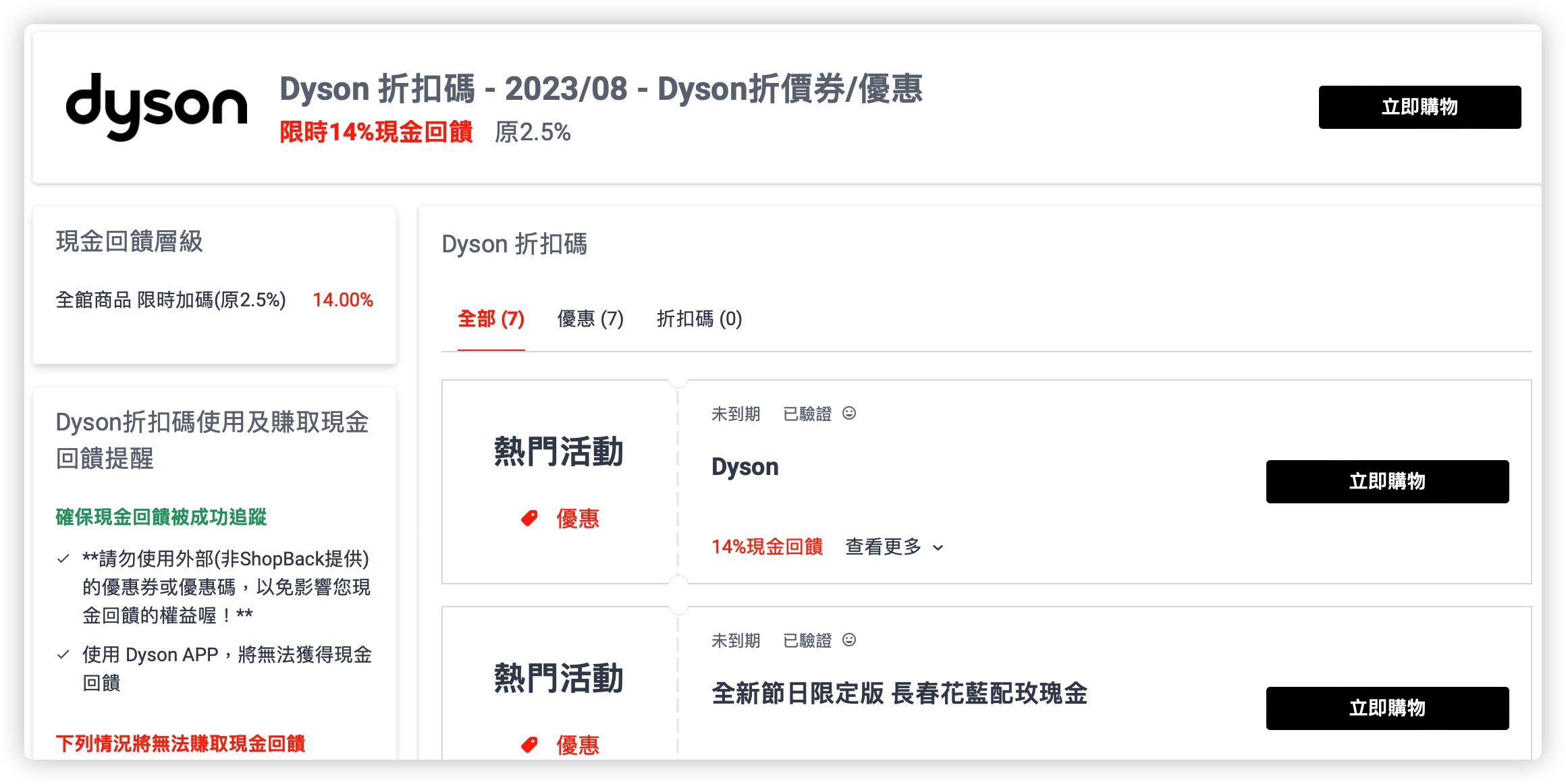This screenshot has height=784, width=1566.
Task: Click the page title Dyson 折扣碼 - 2023/08
Action: [x=601, y=89]
